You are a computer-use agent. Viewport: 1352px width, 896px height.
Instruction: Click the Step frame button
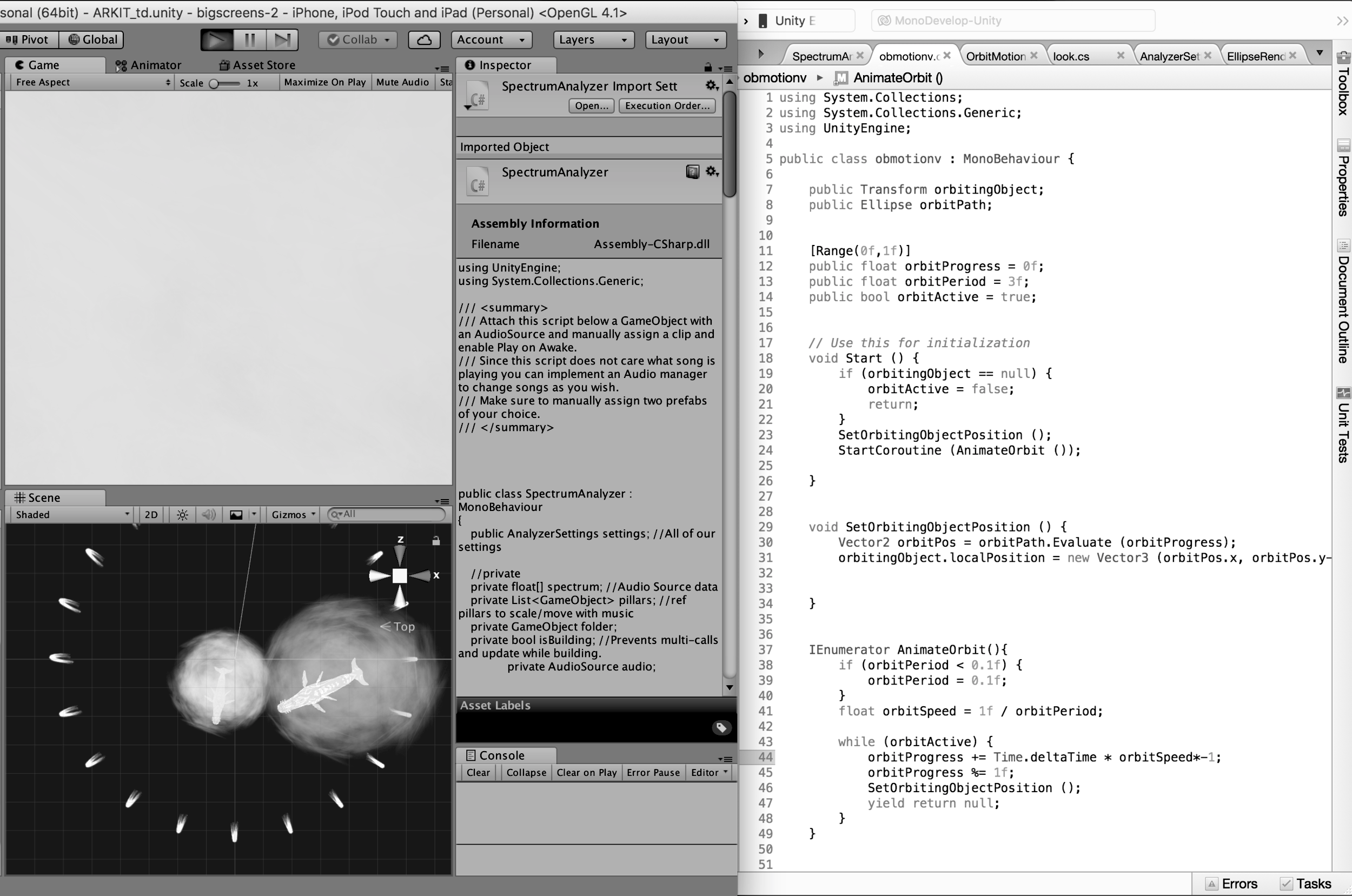[x=282, y=39]
